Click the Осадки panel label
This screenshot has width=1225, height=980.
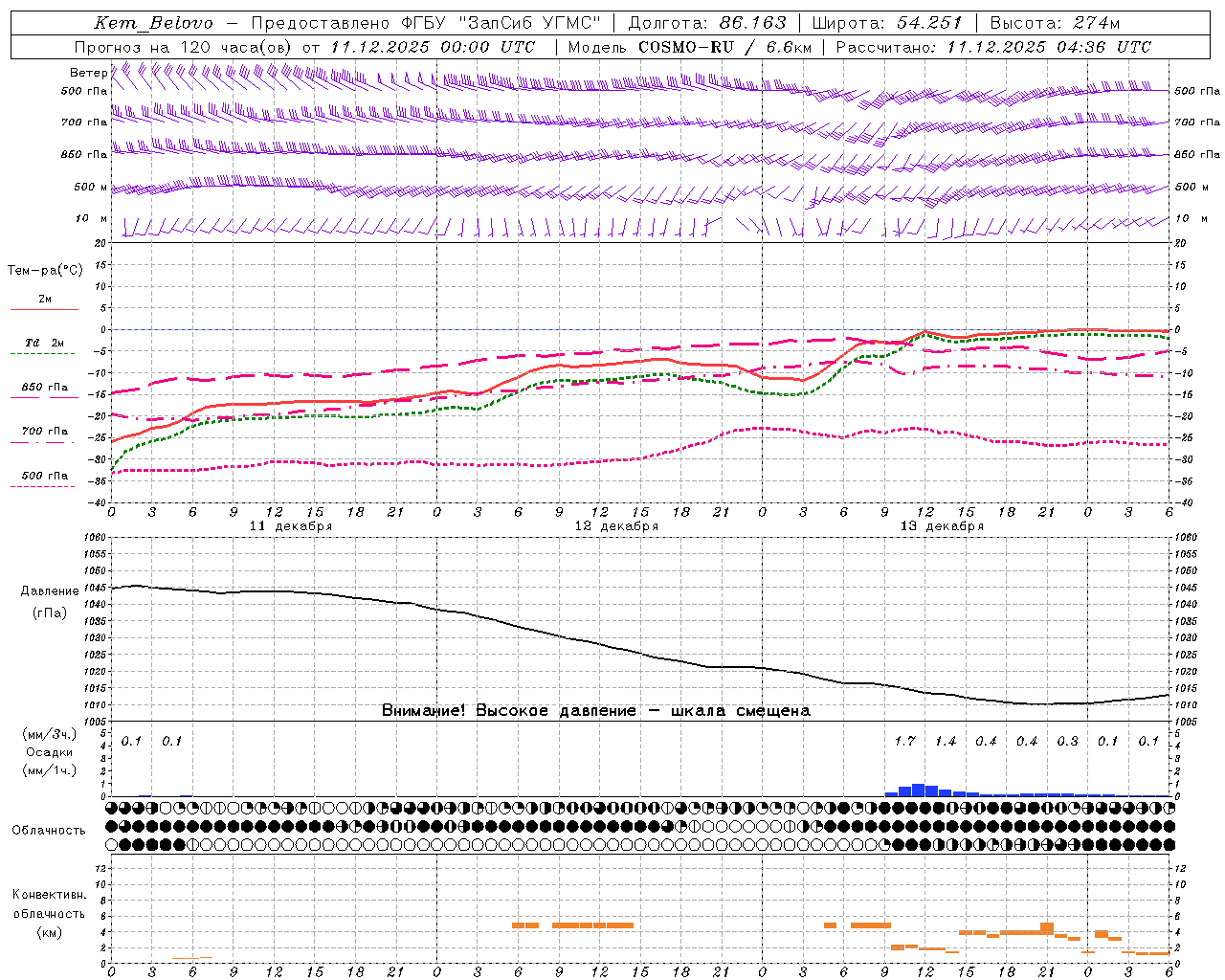(x=50, y=752)
